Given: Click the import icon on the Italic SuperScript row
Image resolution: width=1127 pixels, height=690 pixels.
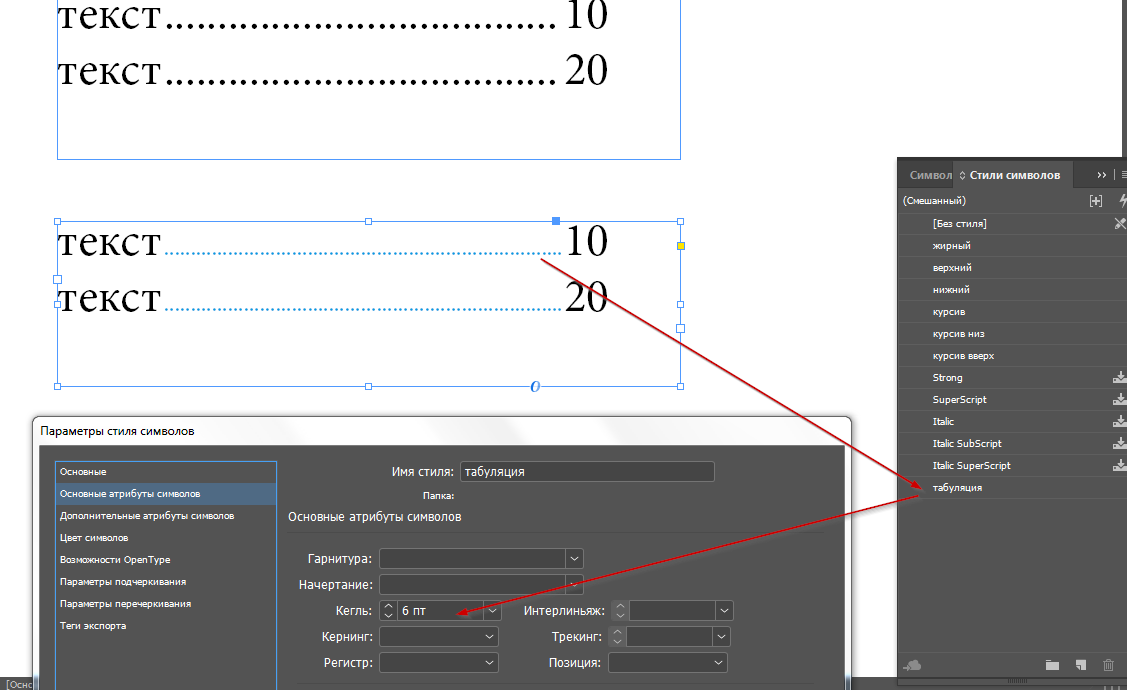Looking at the screenshot, I should 1120,466.
